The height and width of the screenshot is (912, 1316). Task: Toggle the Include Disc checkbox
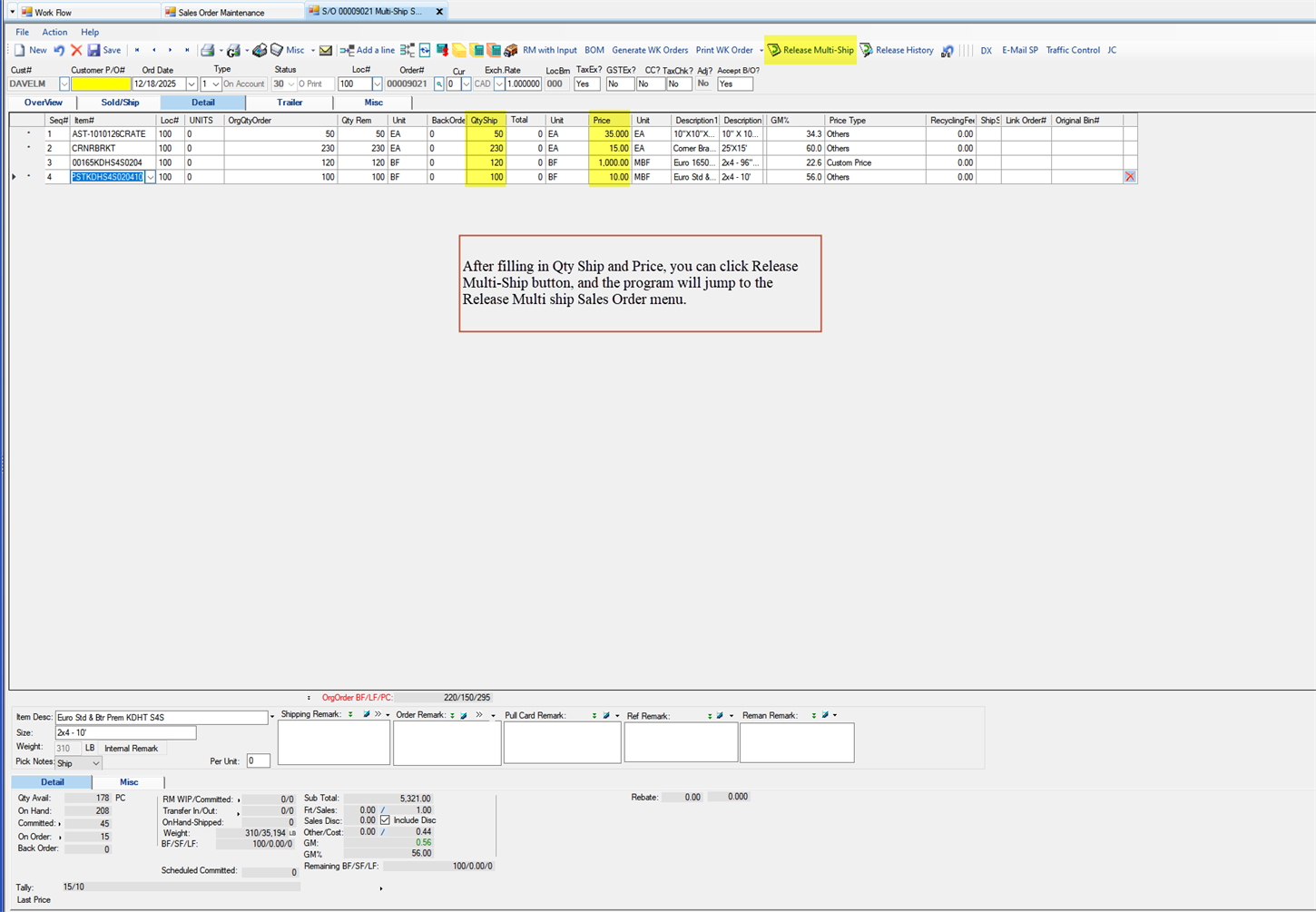tap(386, 820)
